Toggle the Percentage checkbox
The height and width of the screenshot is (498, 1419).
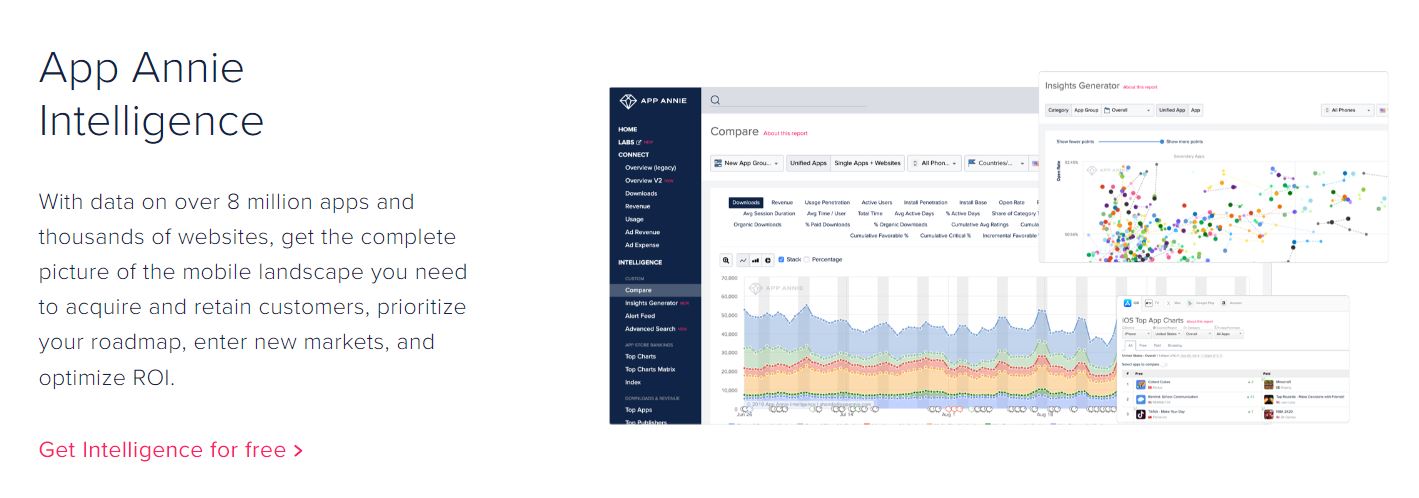[x=806, y=260]
